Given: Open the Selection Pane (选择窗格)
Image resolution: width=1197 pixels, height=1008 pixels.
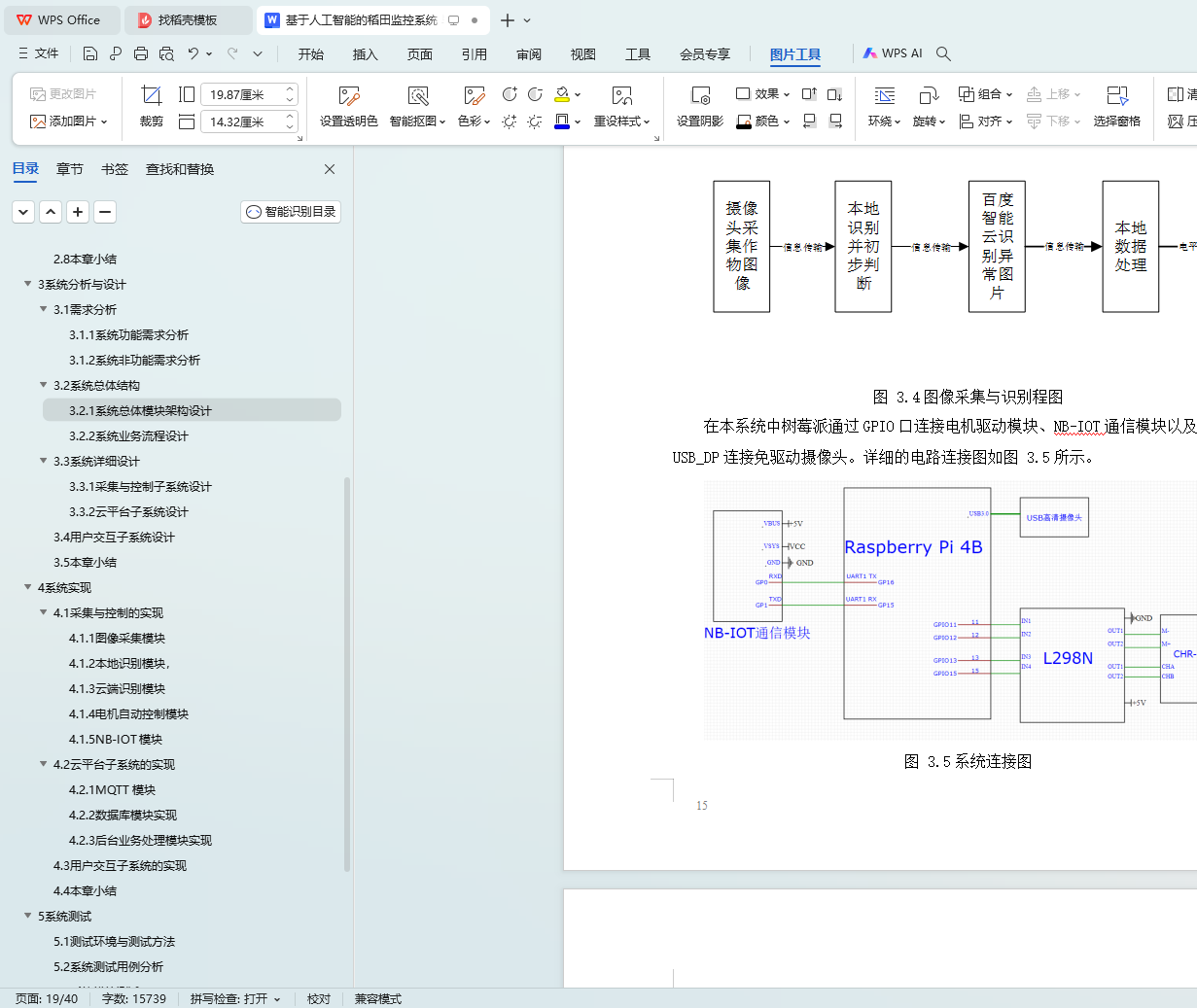Looking at the screenshot, I should (x=1117, y=107).
